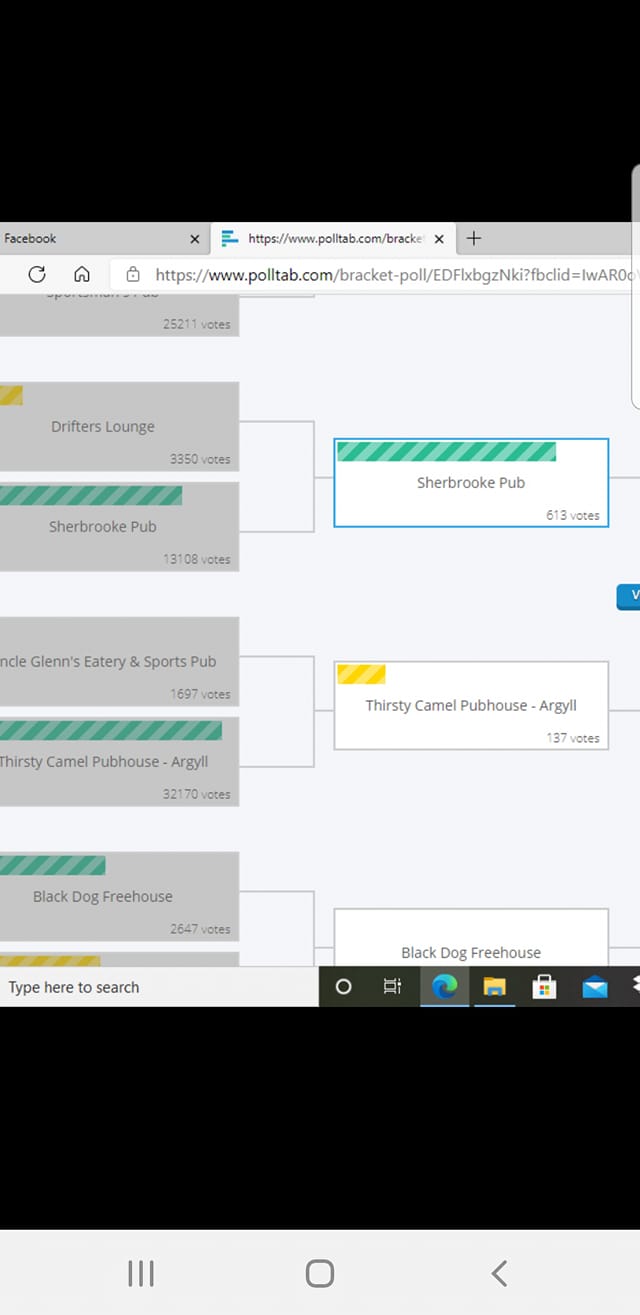Click the Drifters Lounge 3350 votes entry
640x1315 pixels.
(x=119, y=426)
